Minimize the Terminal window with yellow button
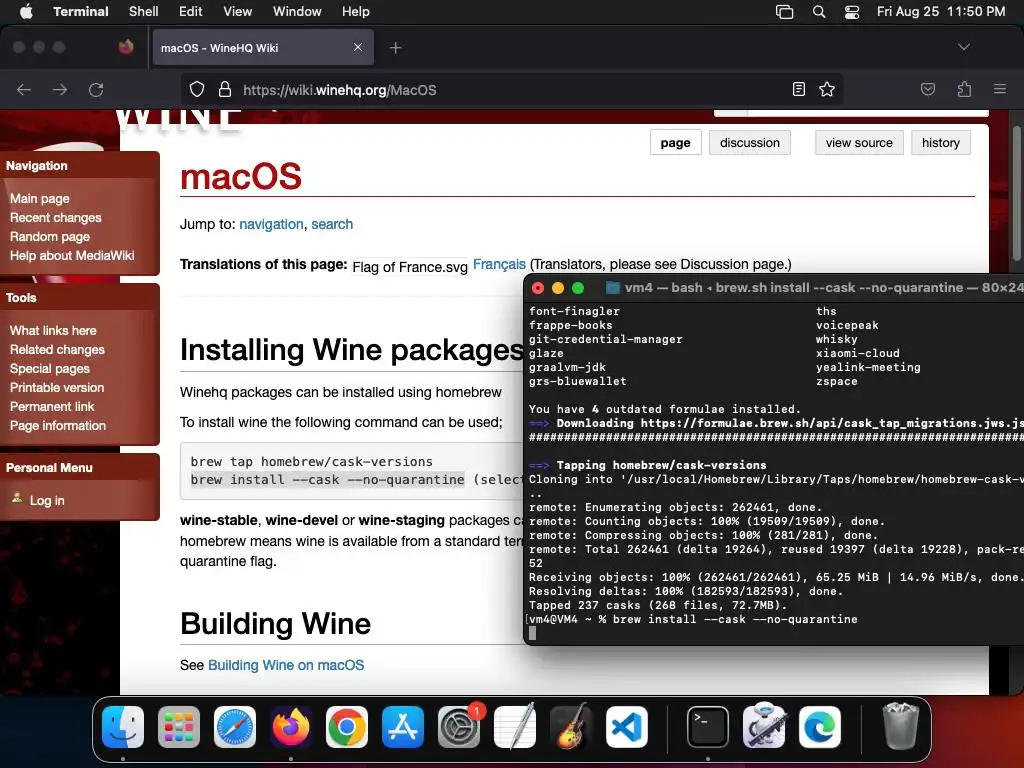 [558, 288]
